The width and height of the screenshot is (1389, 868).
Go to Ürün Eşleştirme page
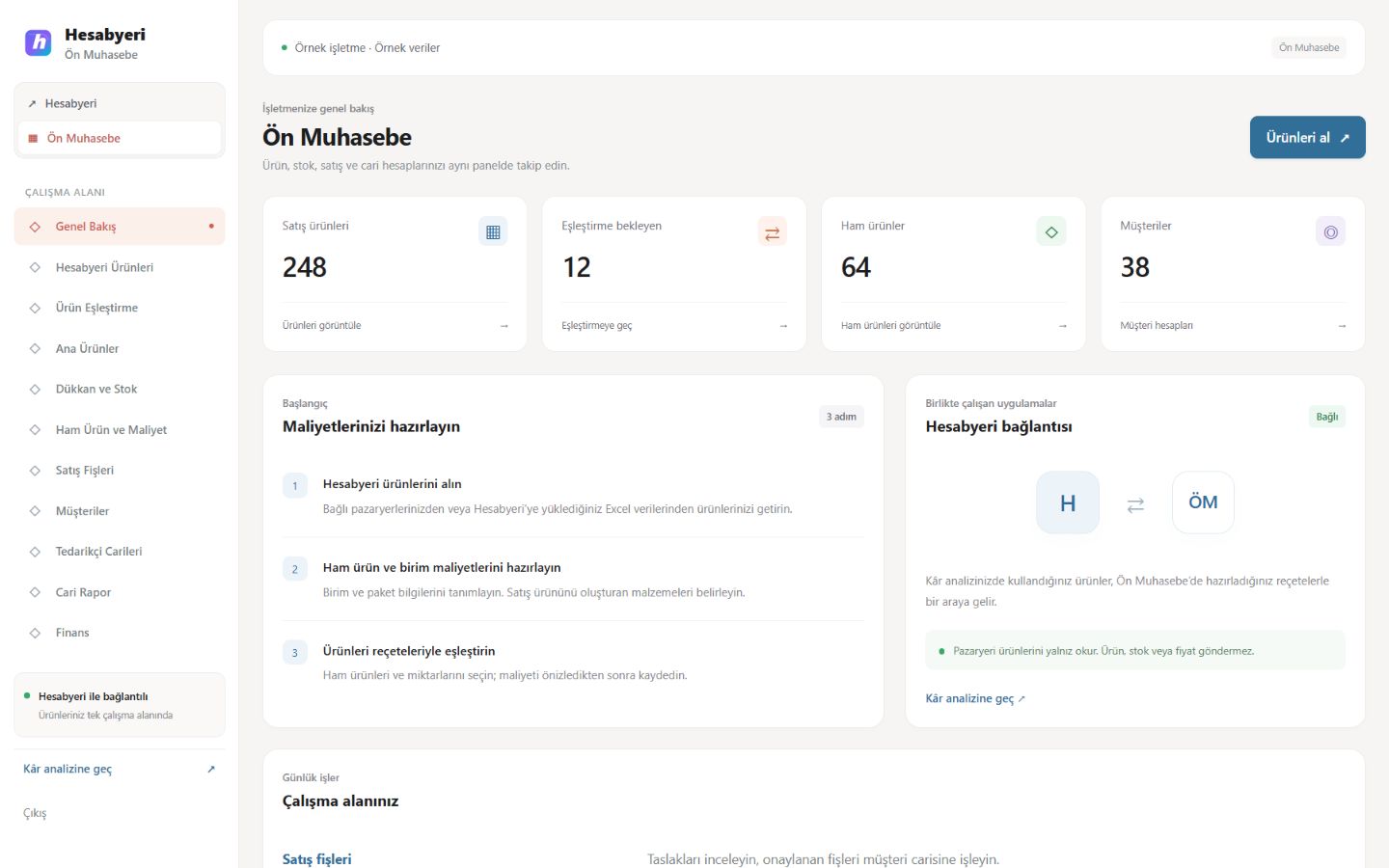coord(120,308)
